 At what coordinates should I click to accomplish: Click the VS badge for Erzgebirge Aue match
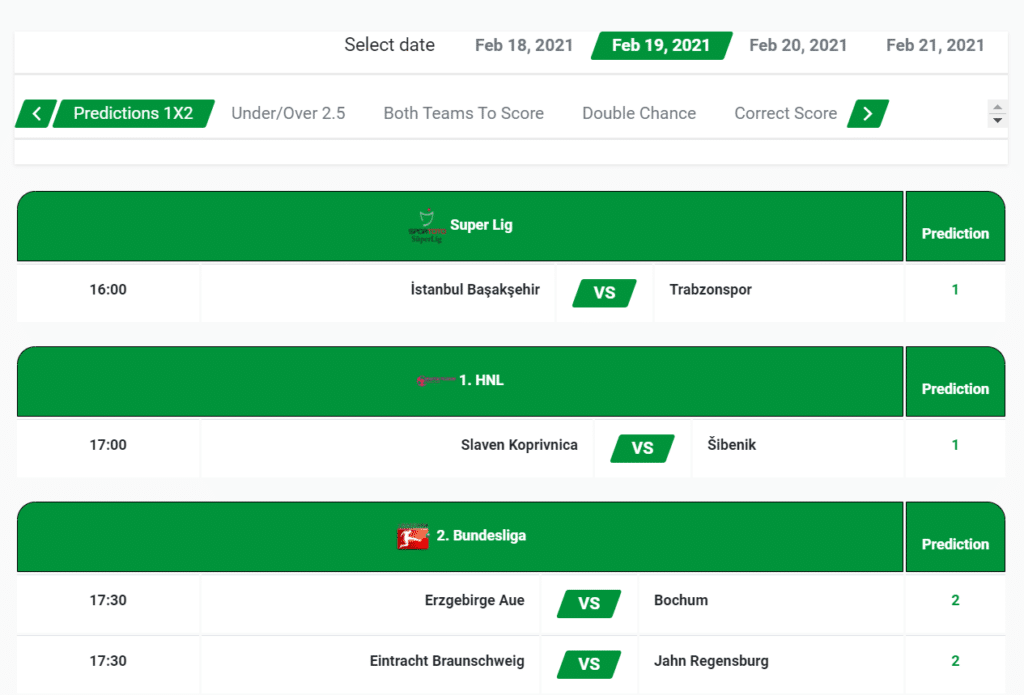[589, 603]
